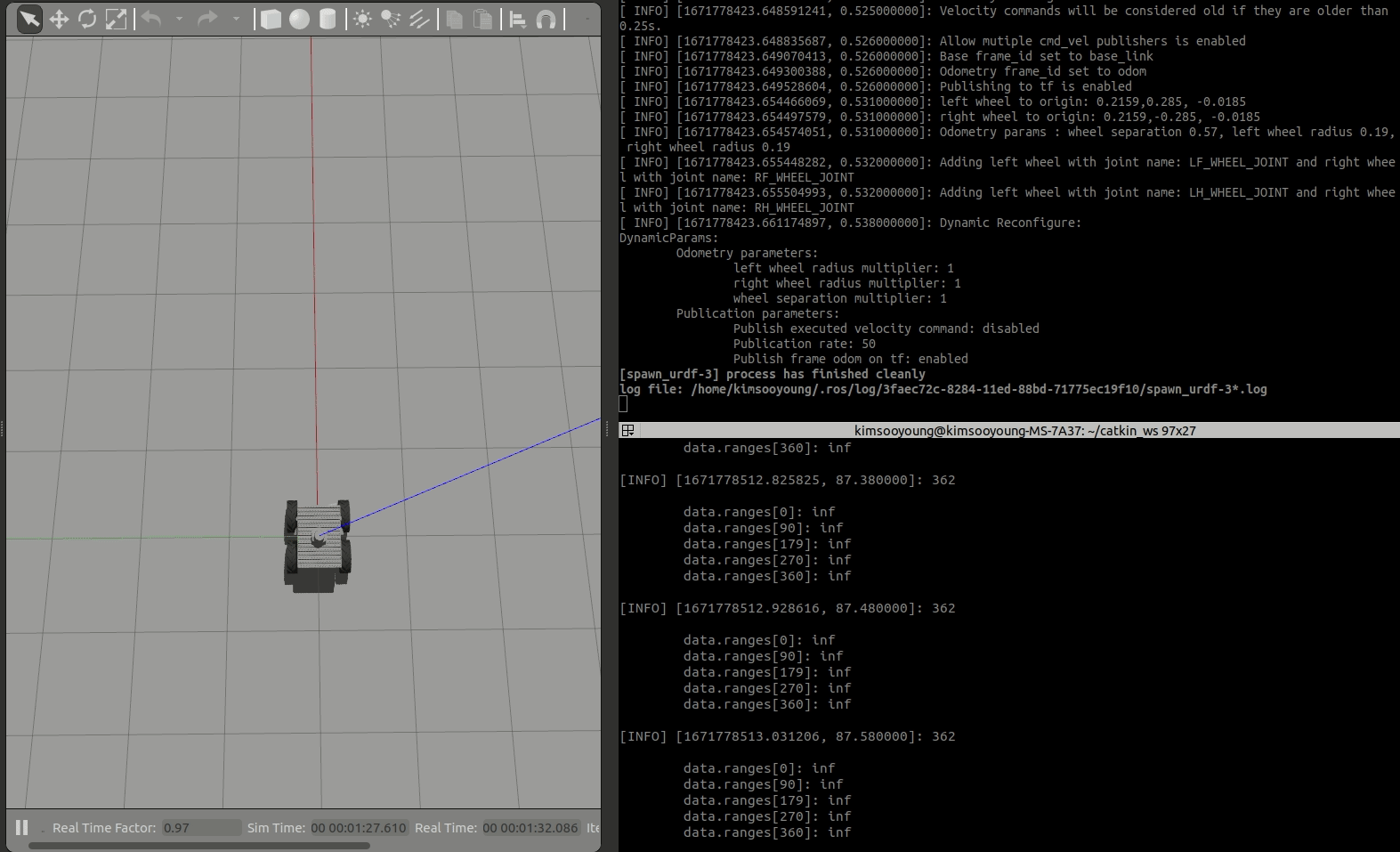This screenshot has width=1400, height=852.
Task: Open the redo history dropdown arrow
Action: point(236,19)
